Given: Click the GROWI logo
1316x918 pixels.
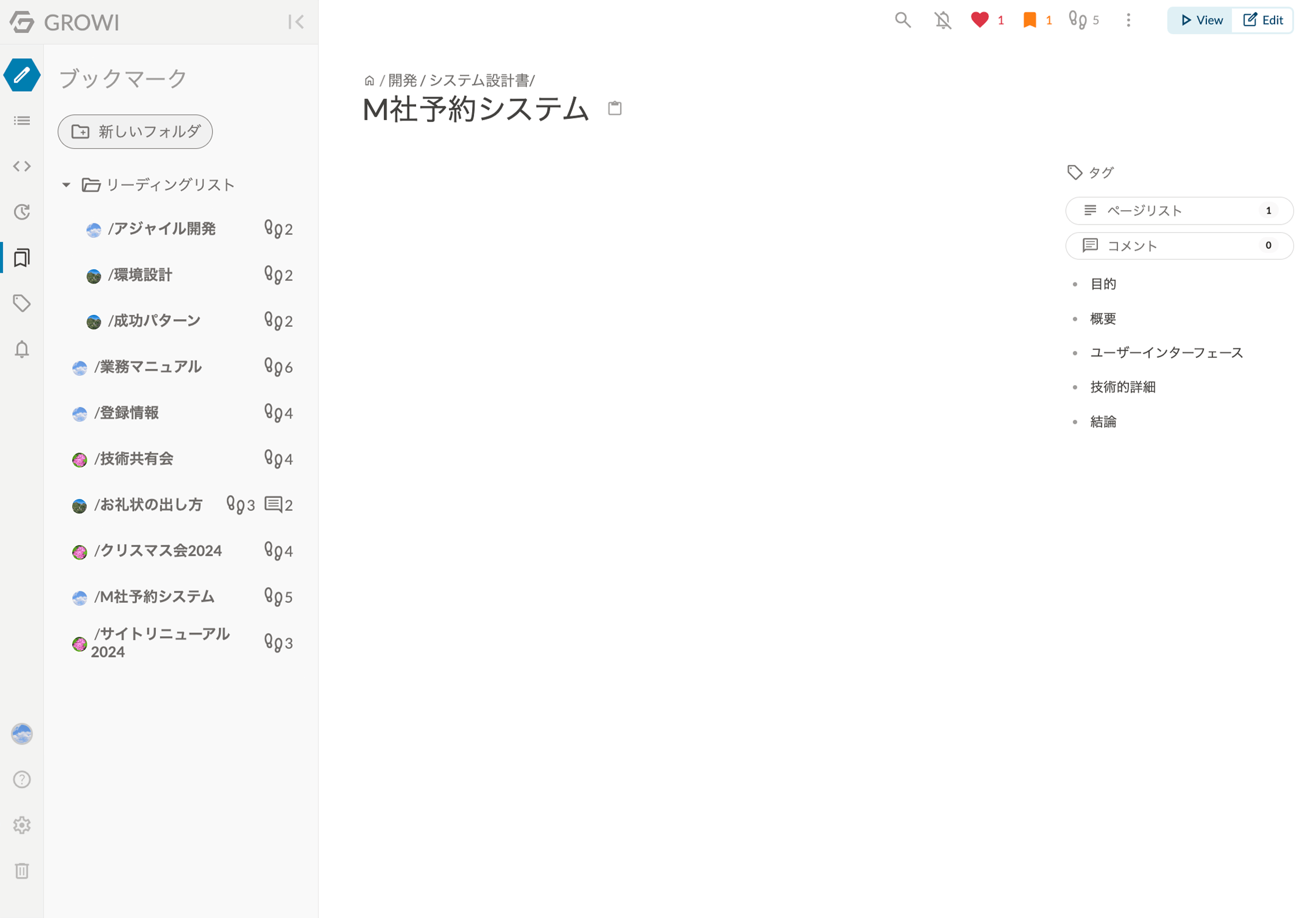Looking at the screenshot, I should [65, 22].
